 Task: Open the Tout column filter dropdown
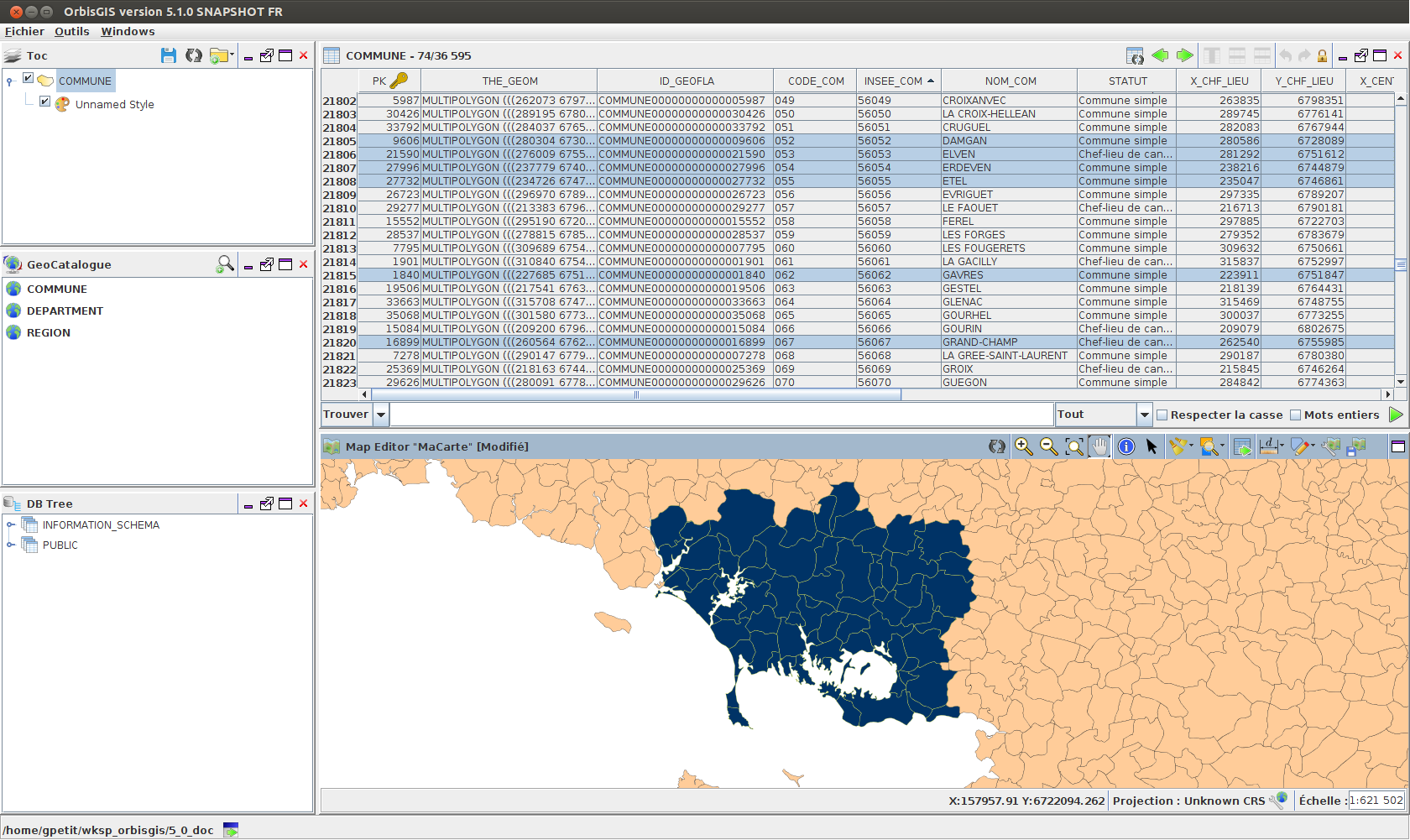[x=1144, y=415]
